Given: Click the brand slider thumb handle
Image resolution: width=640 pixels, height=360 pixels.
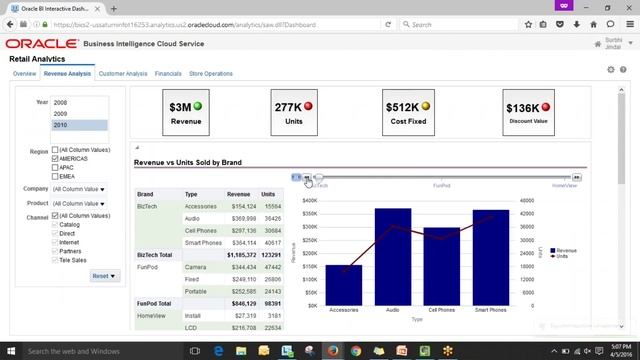Looking at the screenshot, I should click(319, 177).
